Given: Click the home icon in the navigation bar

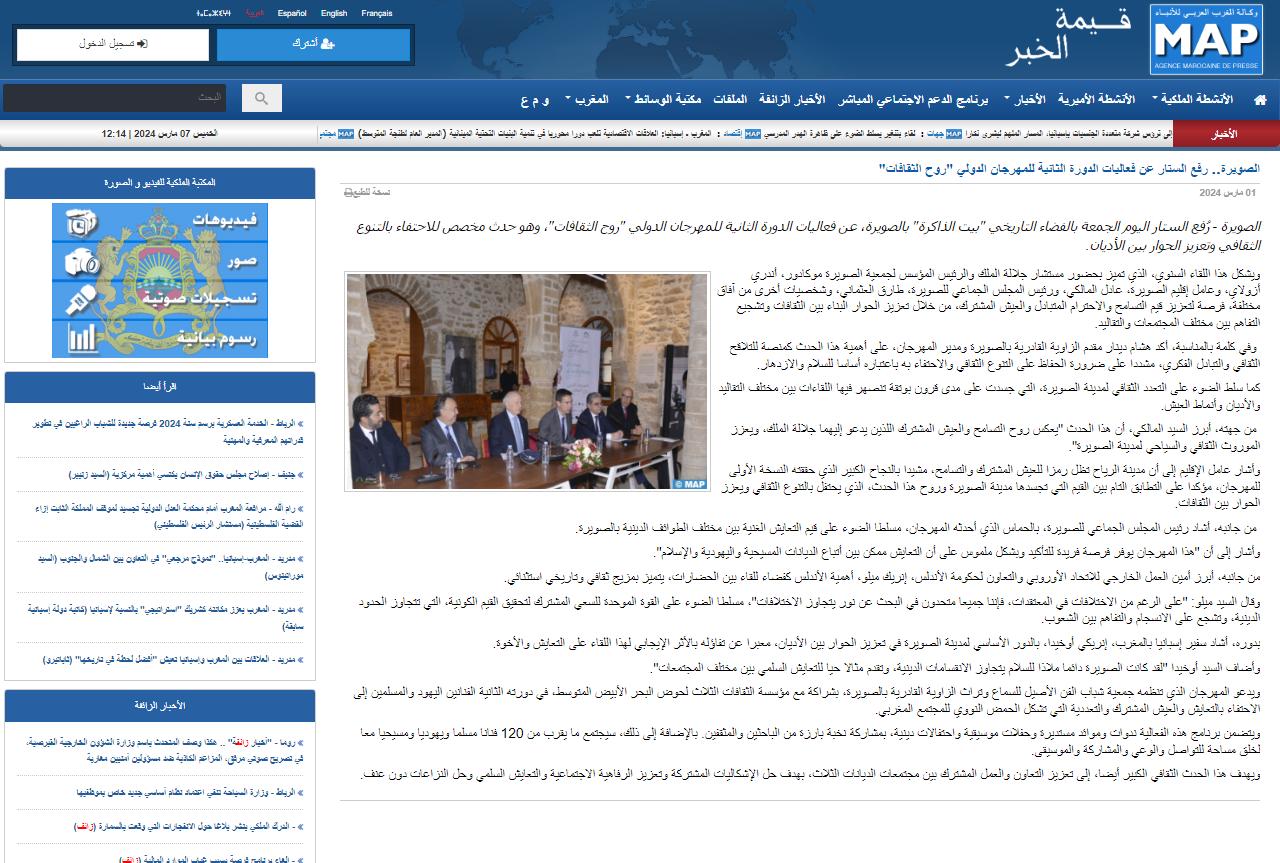Looking at the screenshot, I should click(1260, 100).
